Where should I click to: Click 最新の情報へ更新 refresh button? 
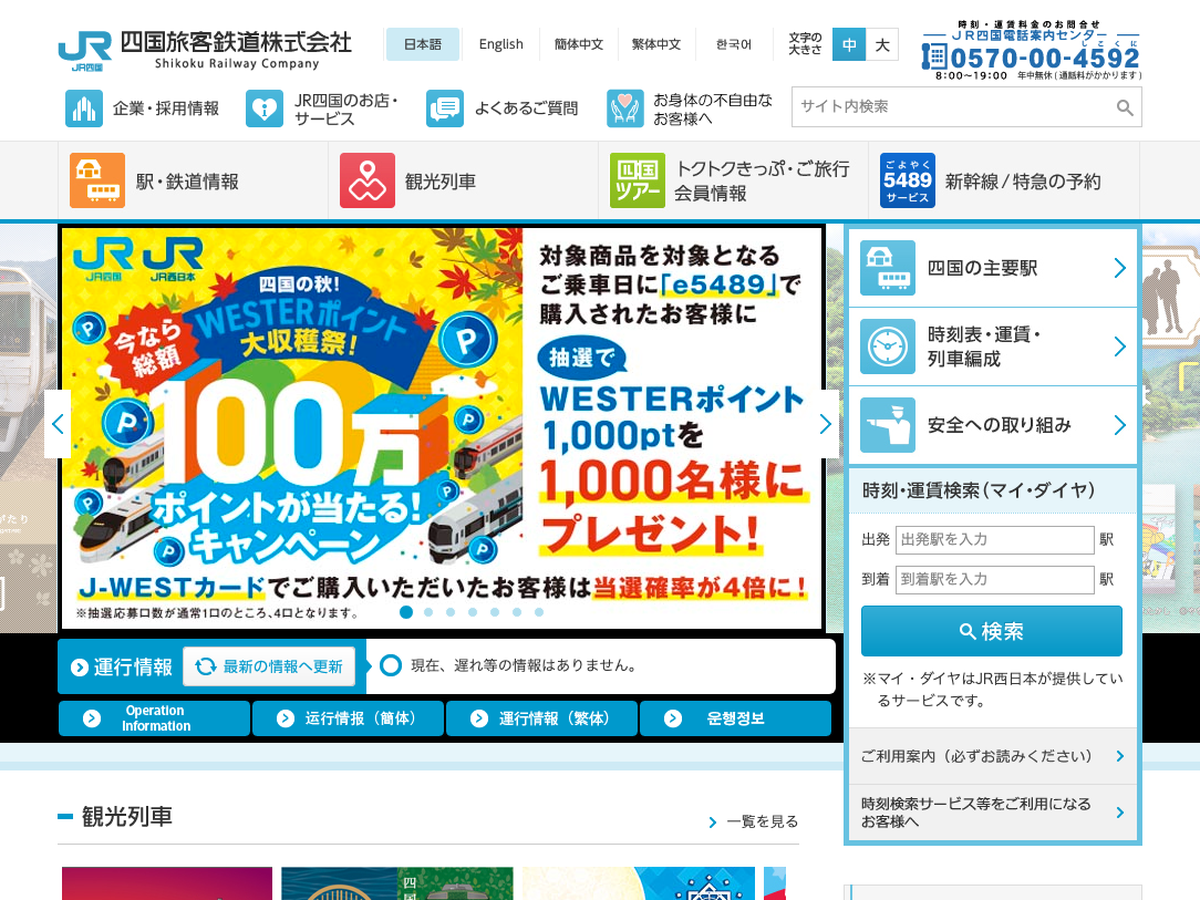269,667
